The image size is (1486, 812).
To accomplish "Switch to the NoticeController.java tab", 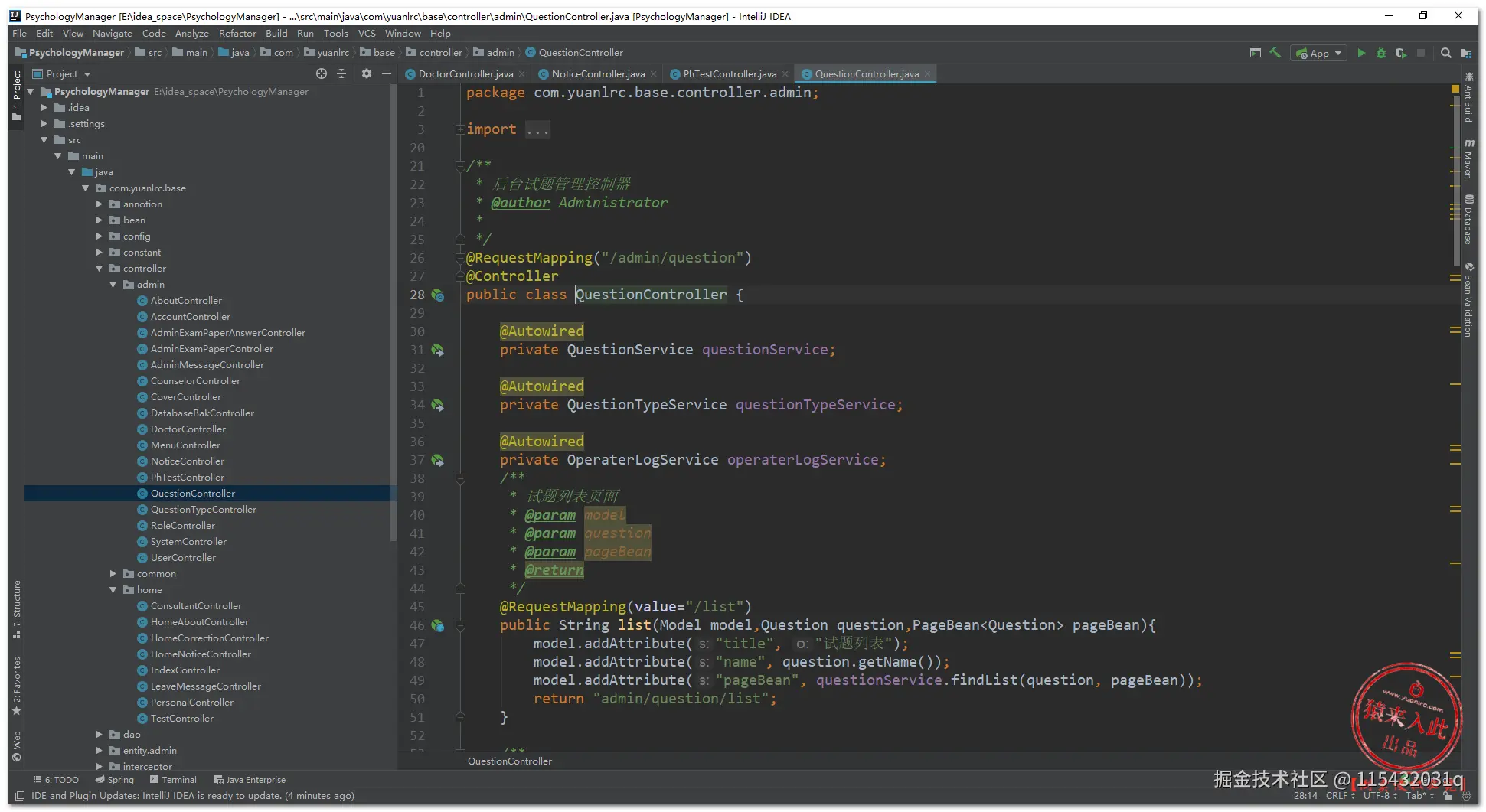I will coord(597,74).
